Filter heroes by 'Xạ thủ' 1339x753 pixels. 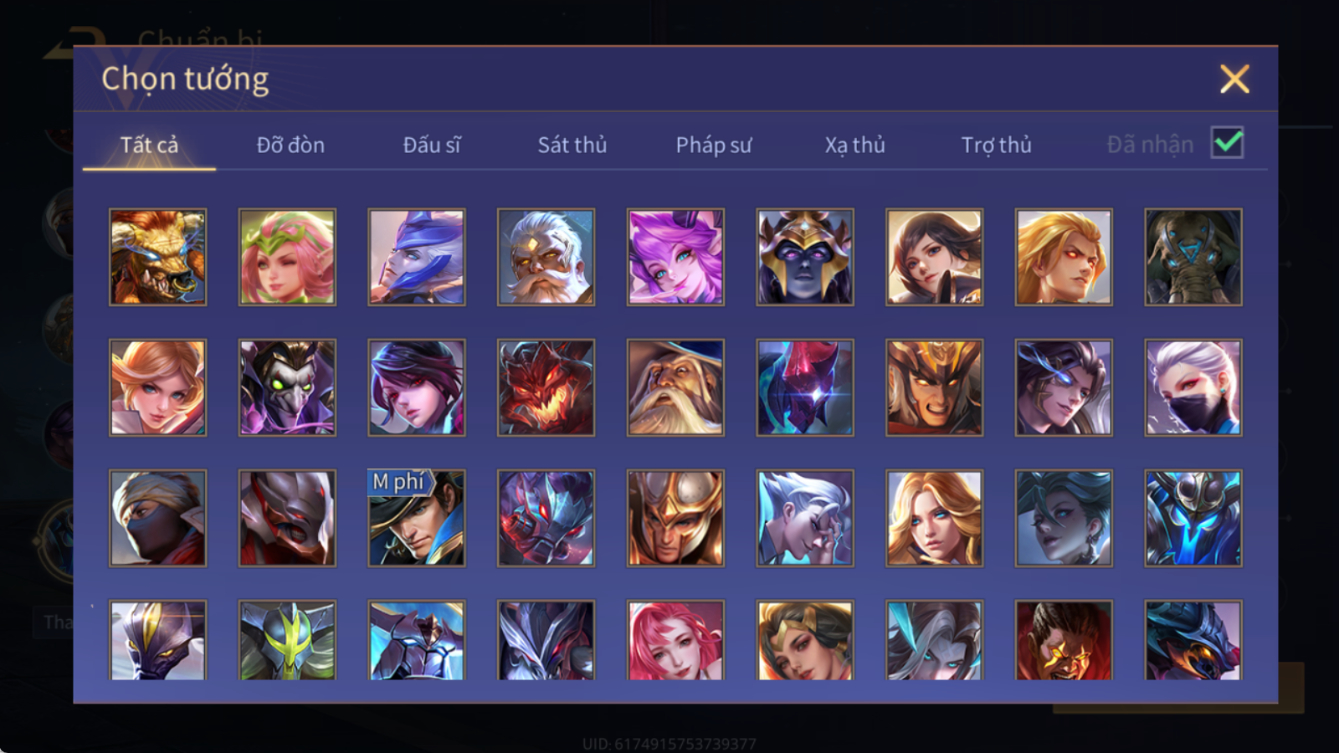click(x=855, y=145)
